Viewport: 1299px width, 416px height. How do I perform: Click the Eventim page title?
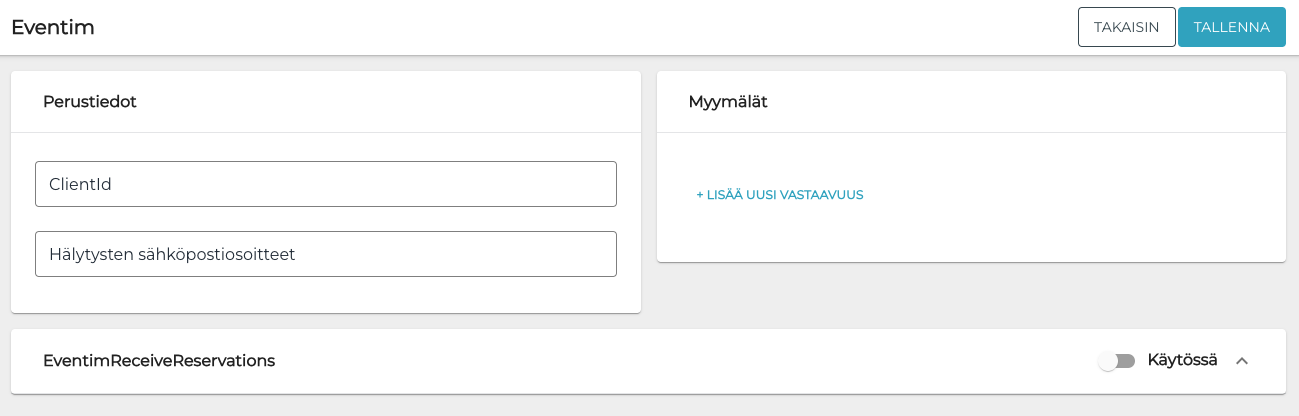click(53, 27)
